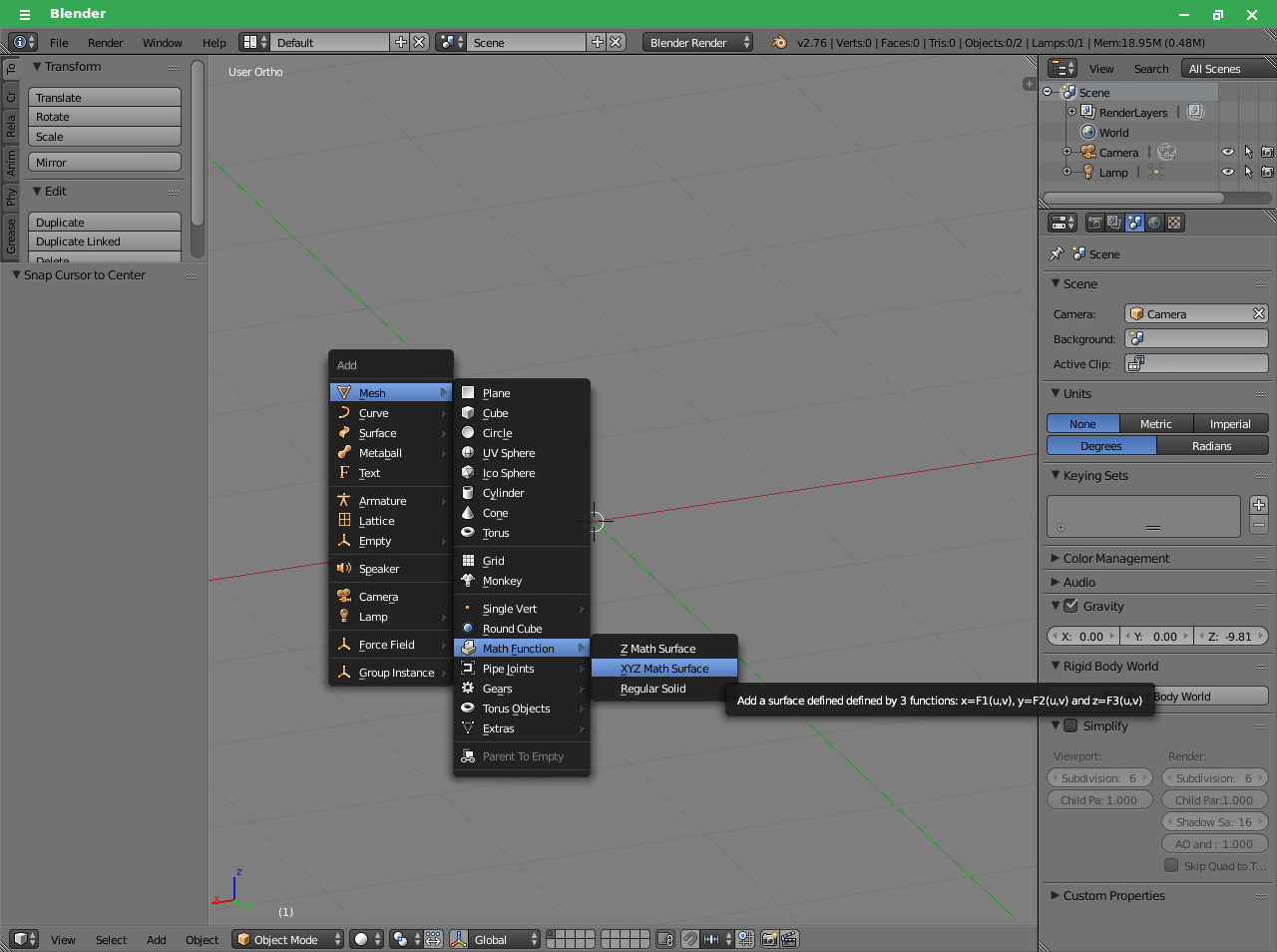
Task: Open the Render properties tab camera icon
Action: point(1094,223)
